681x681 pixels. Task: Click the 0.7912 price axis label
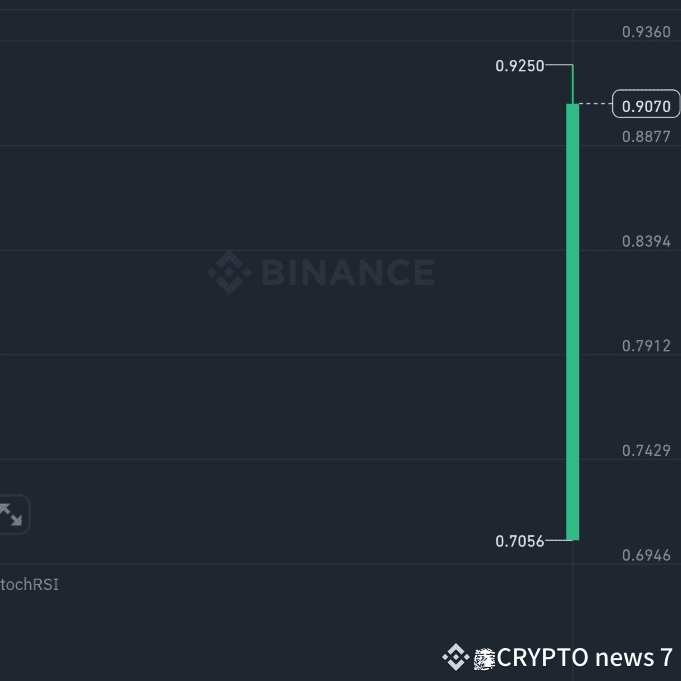(x=646, y=346)
